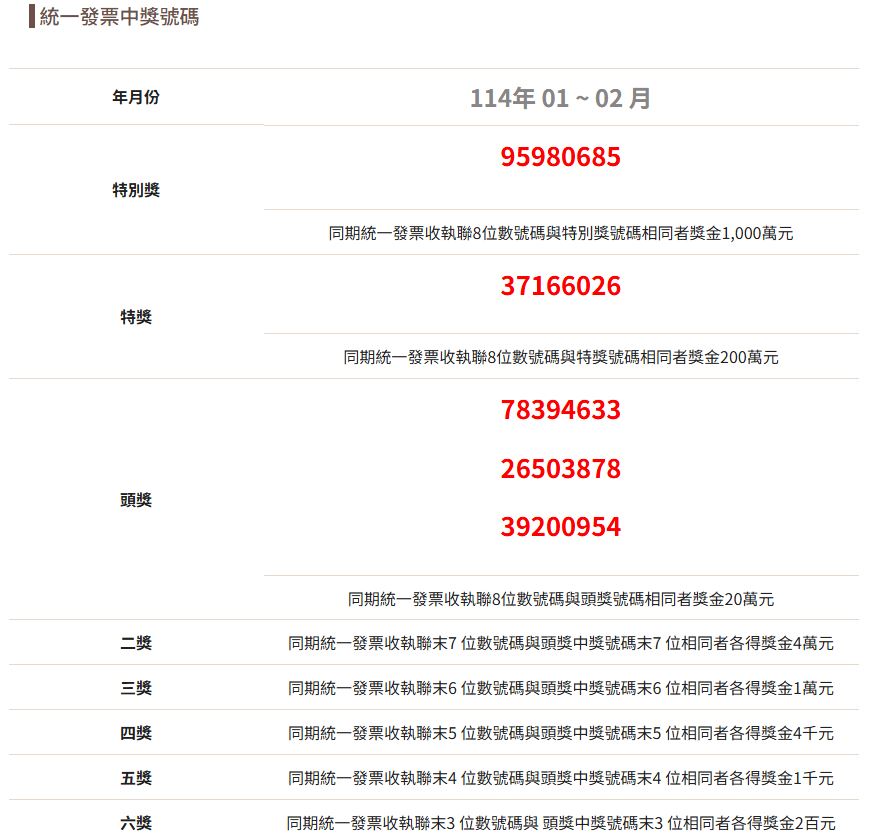Click the 統一發票中獎號碼 page heading

[x=119, y=17]
